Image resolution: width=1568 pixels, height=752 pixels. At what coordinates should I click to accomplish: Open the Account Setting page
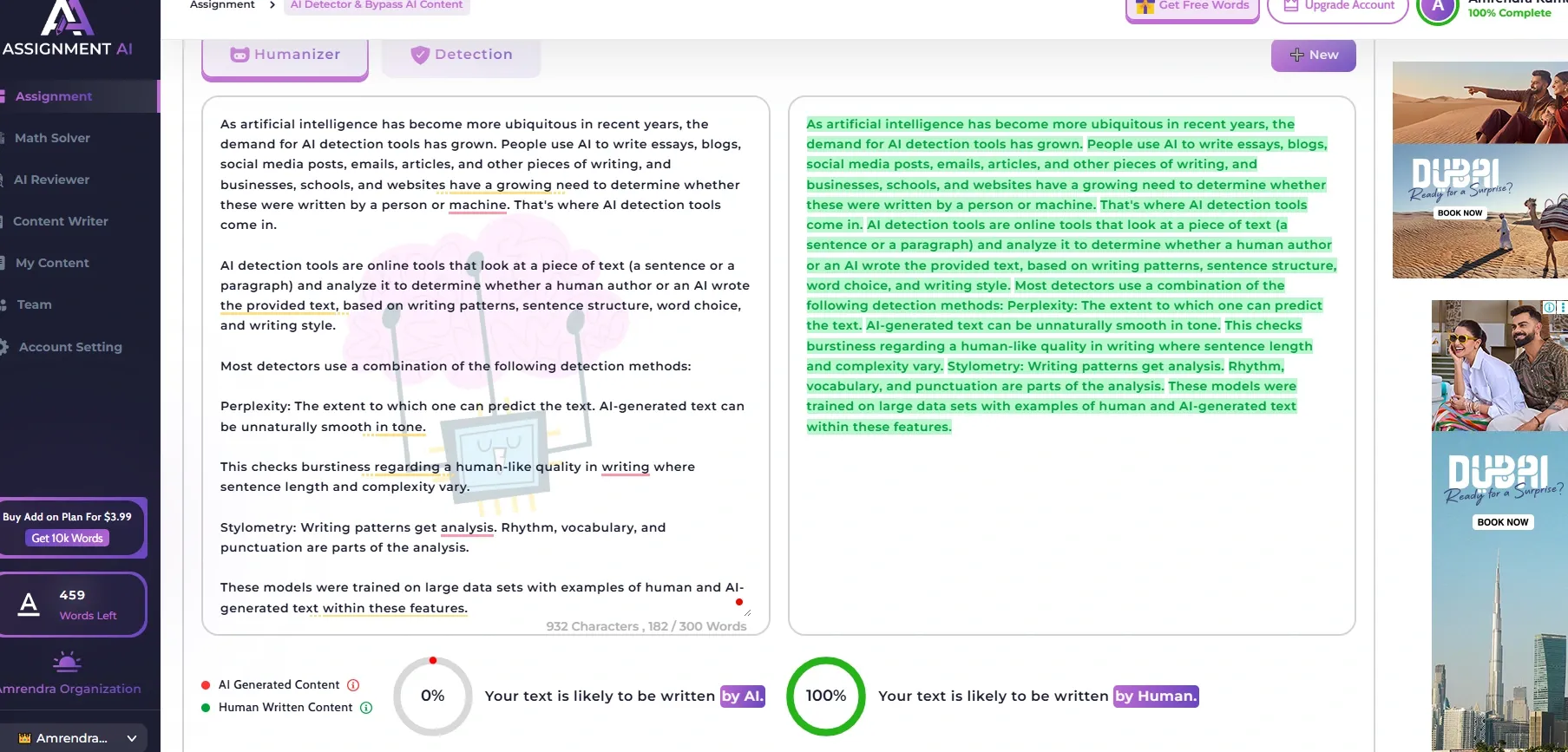70,347
